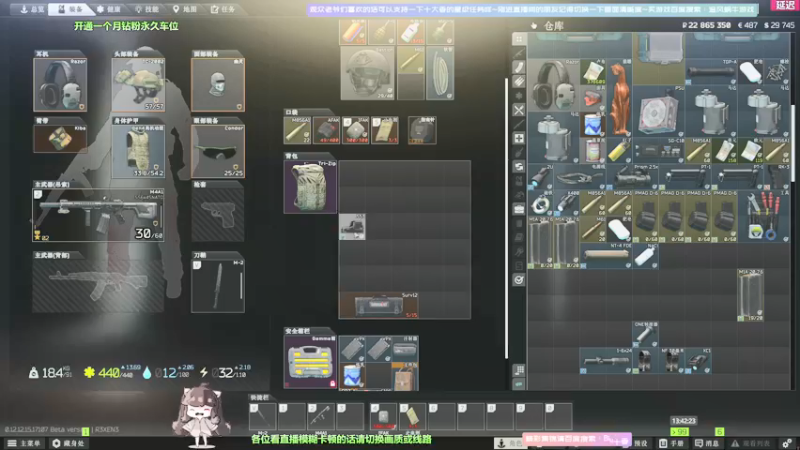
Task: Select the PSU item in stash
Action: point(659,111)
